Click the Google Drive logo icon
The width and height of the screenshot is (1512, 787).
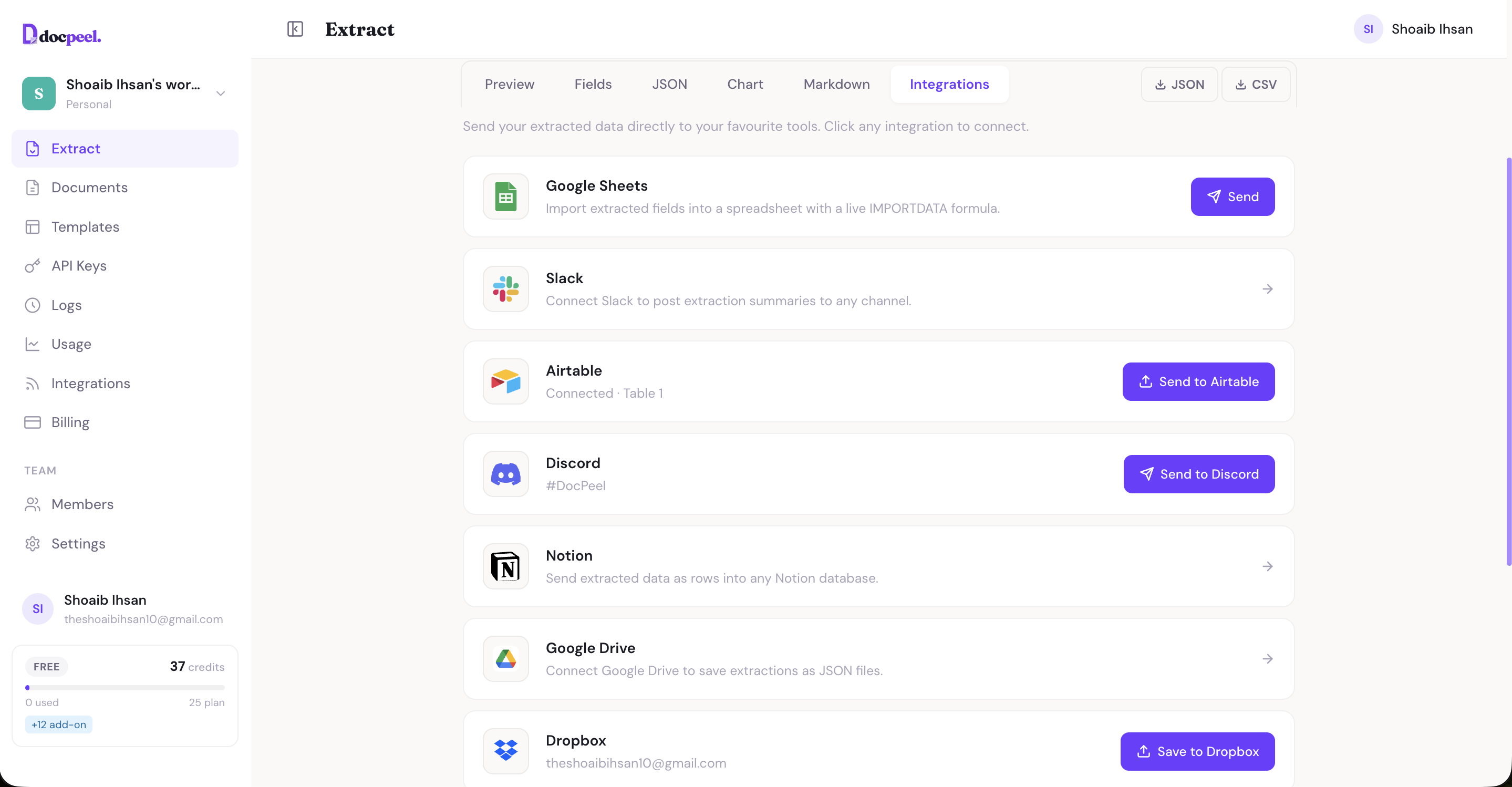click(x=506, y=658)
